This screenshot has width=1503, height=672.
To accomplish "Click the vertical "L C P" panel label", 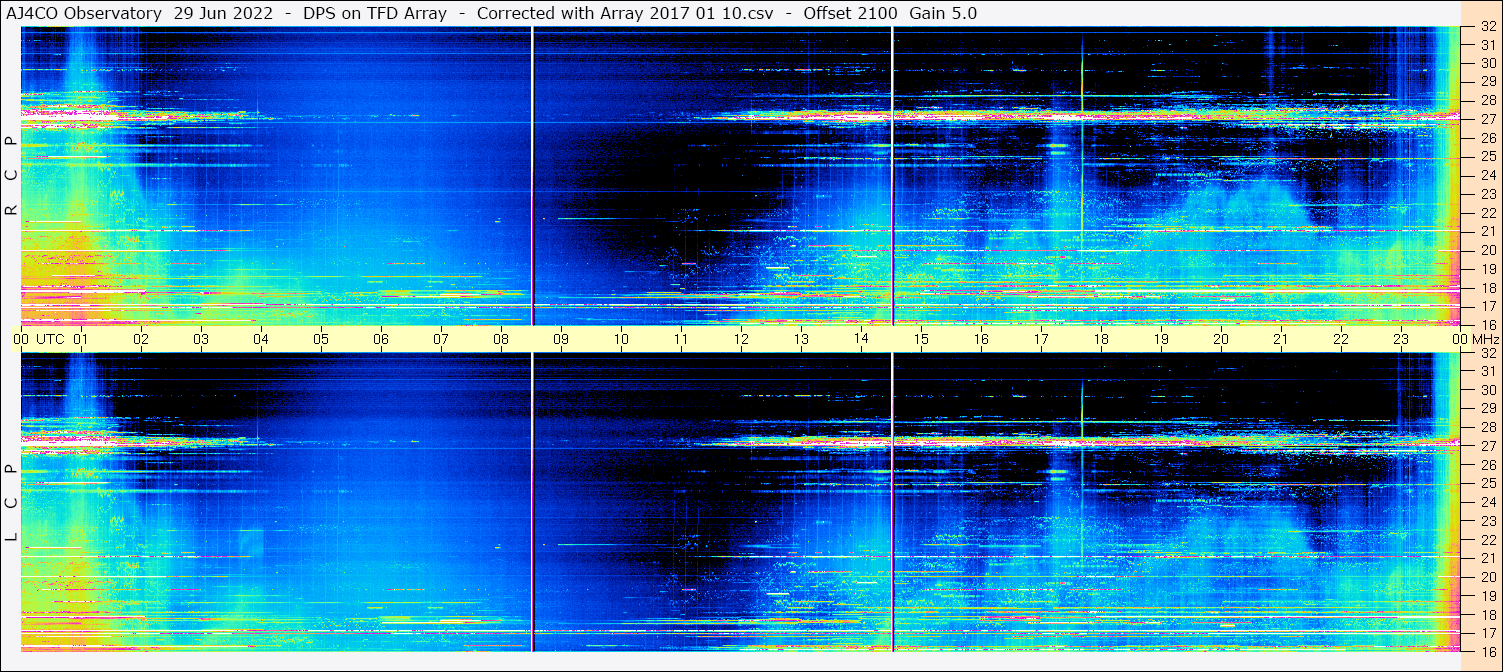I will pos(11,503).
